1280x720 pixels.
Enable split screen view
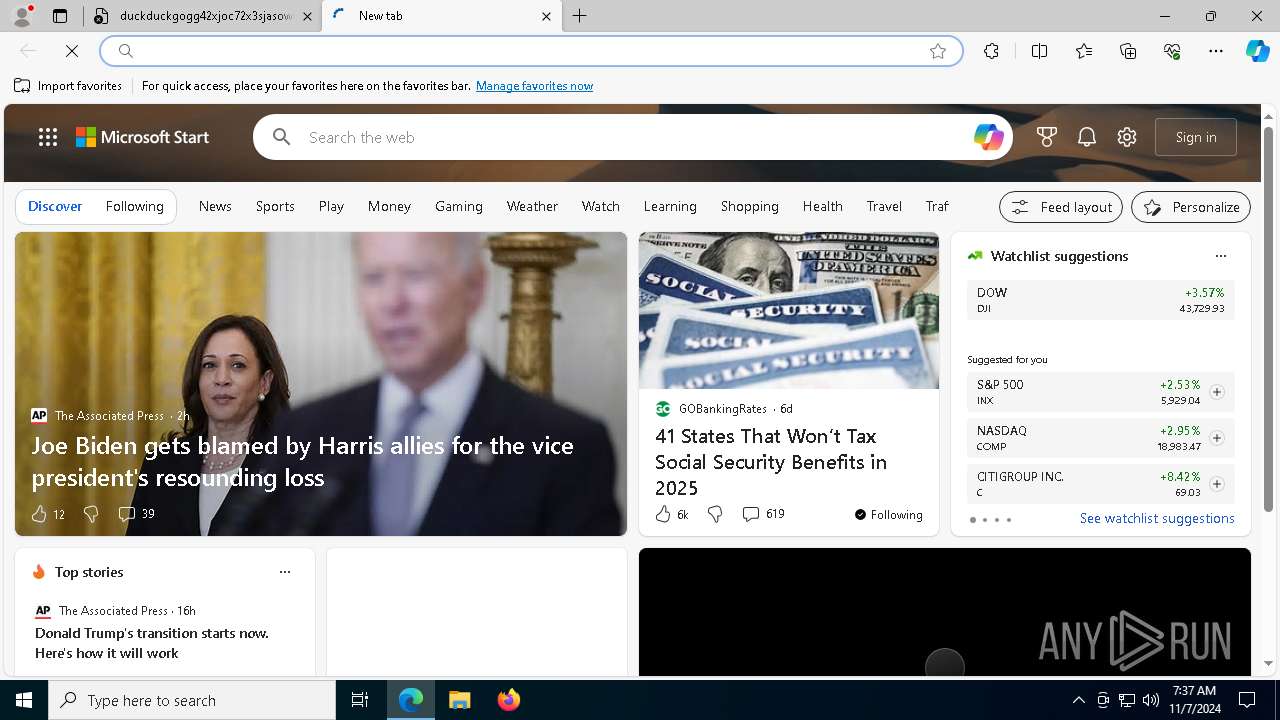coord(1039,51)
